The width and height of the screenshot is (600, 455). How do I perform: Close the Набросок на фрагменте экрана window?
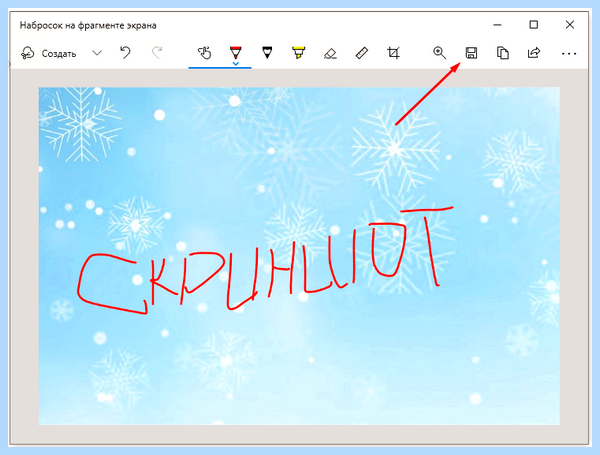point(570,25)
